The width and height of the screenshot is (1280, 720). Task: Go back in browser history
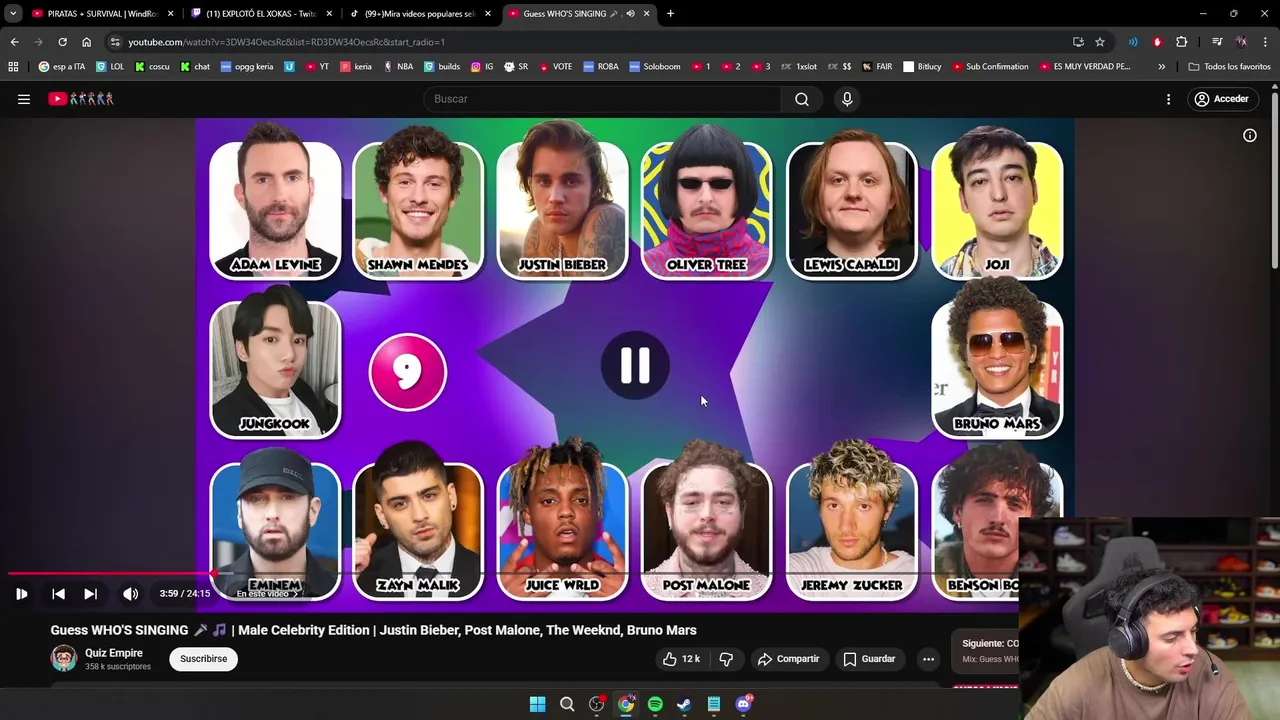click(14, 42)
